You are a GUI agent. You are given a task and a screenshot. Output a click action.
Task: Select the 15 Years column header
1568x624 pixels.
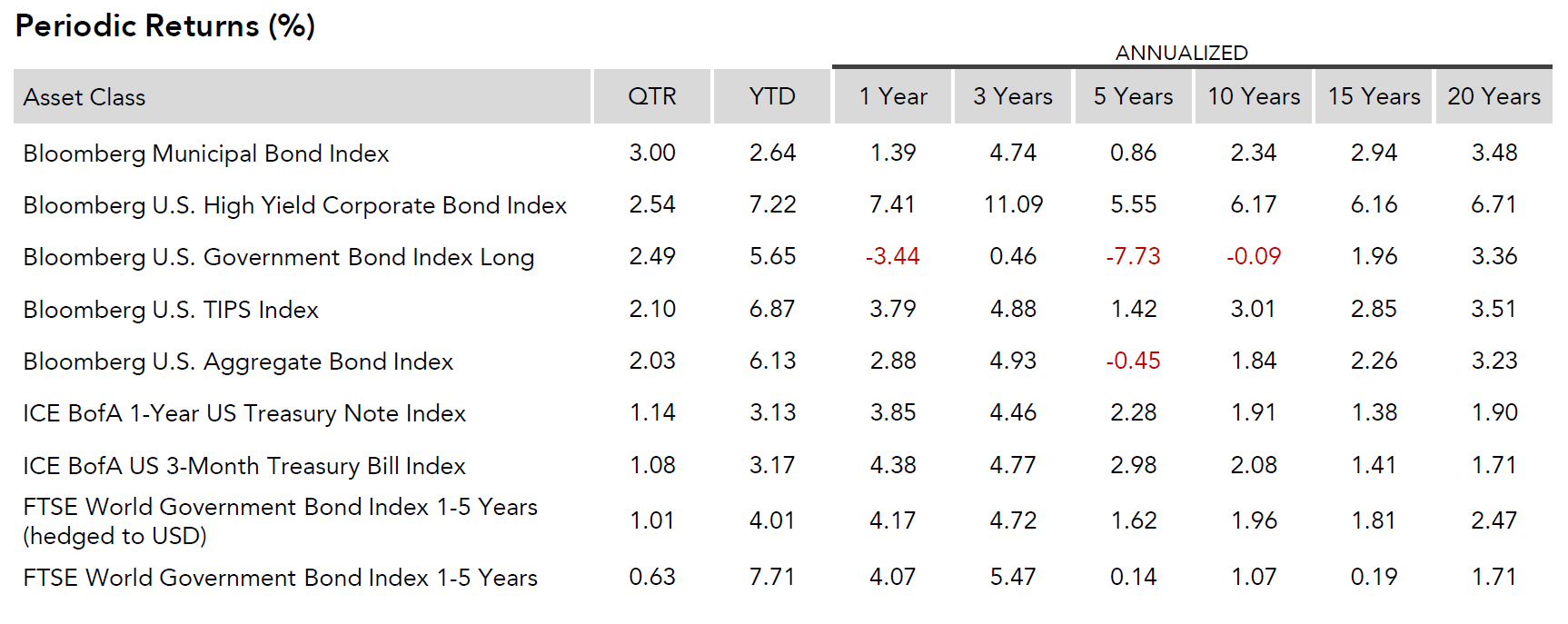tap(1374, 96)
